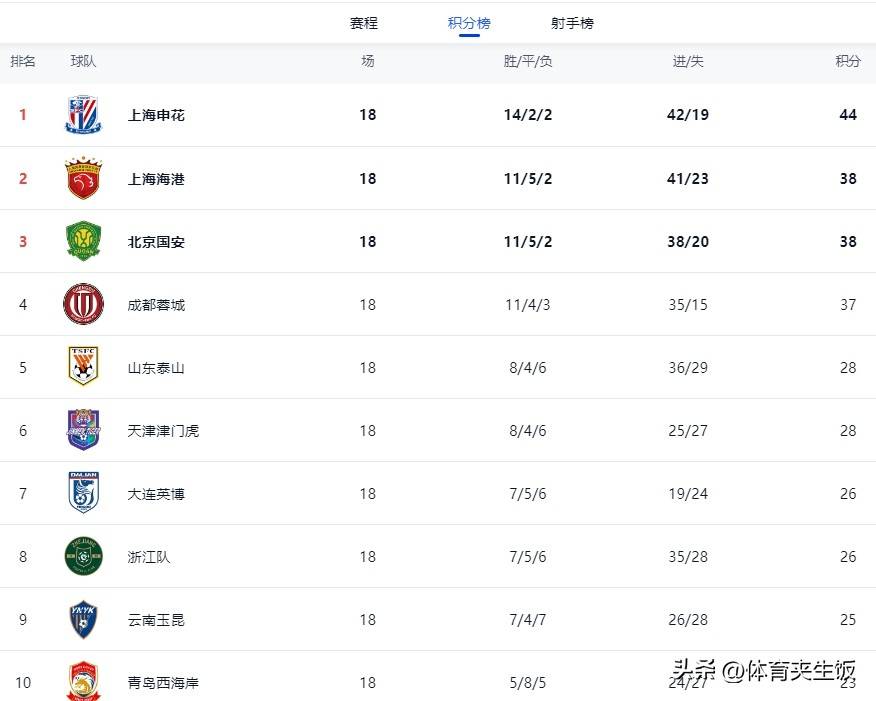Click the Shanghai Port team crest

(x=83, y=178)
